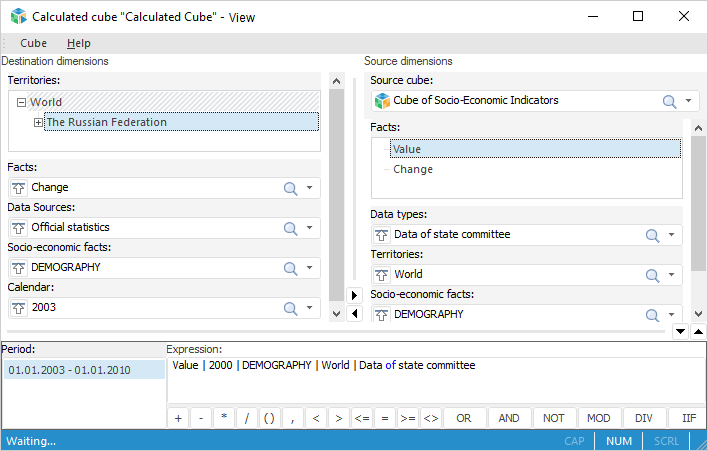Click the right arrow between dimension panels
Viewport: 708px width, 451px height.
pyautogui.click(x=354, y=295)
